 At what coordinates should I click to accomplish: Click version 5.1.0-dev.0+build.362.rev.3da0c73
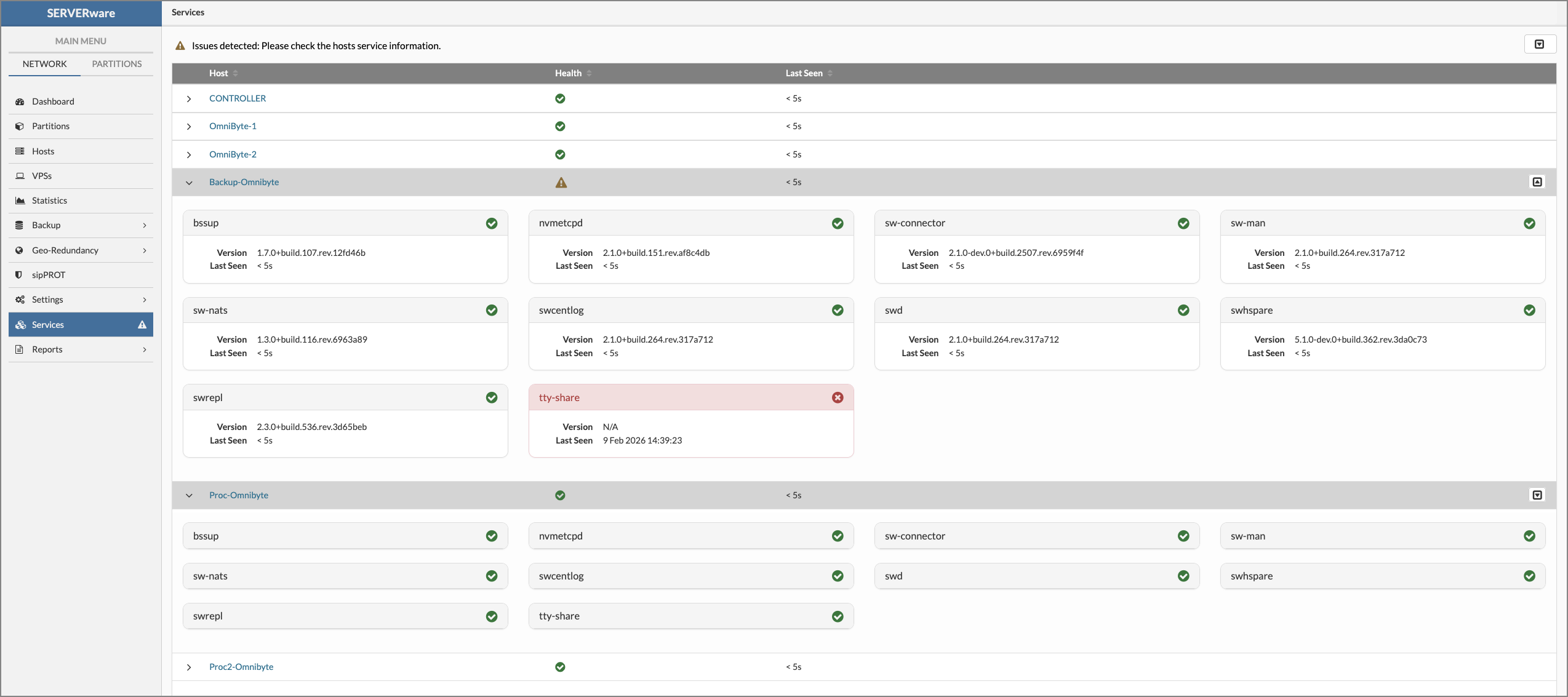click(x=1360, y=340)
